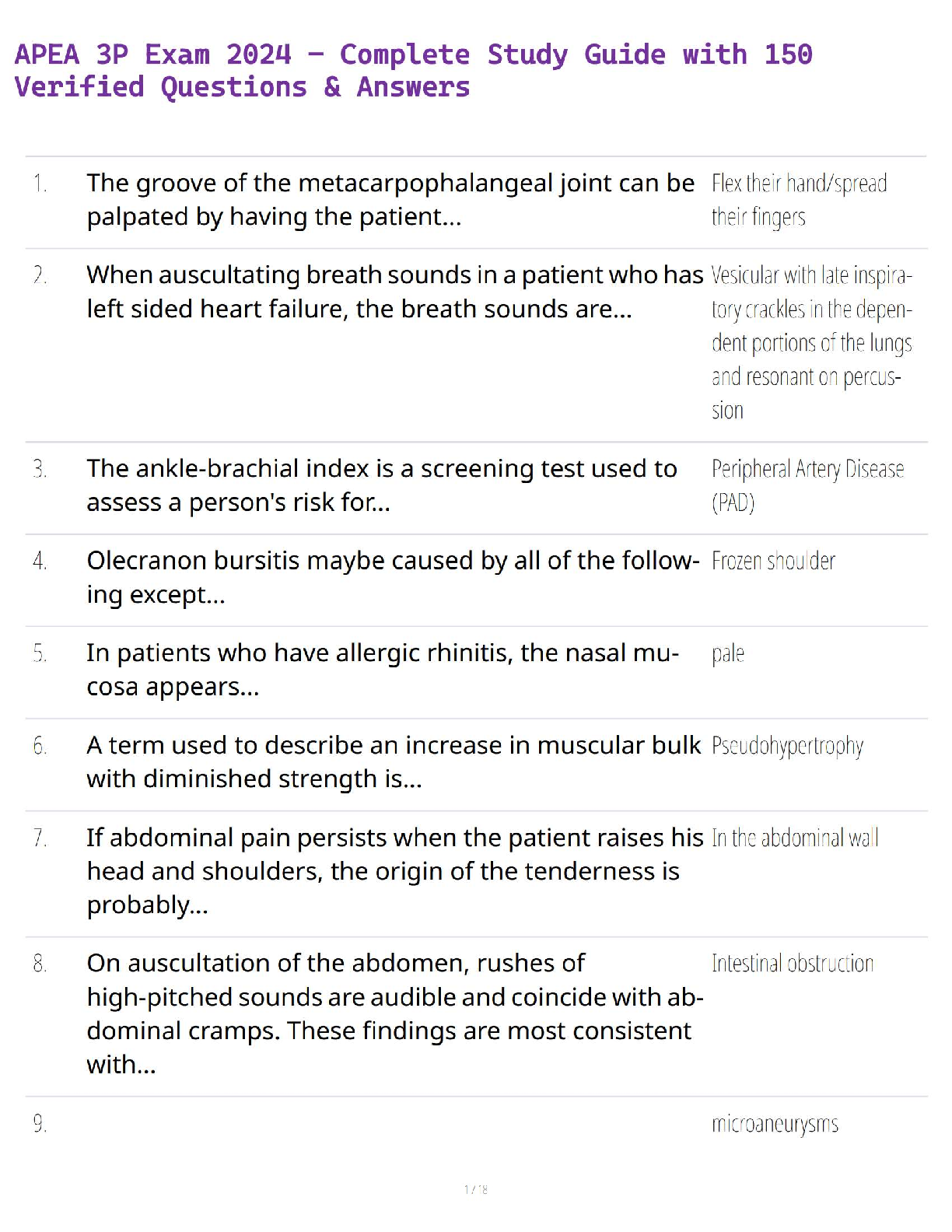Viewport: 952px width, 1232px height.
Task: Click the 'Vesicular with late inspiratory crackles' answer
Action: click(811, 343)
